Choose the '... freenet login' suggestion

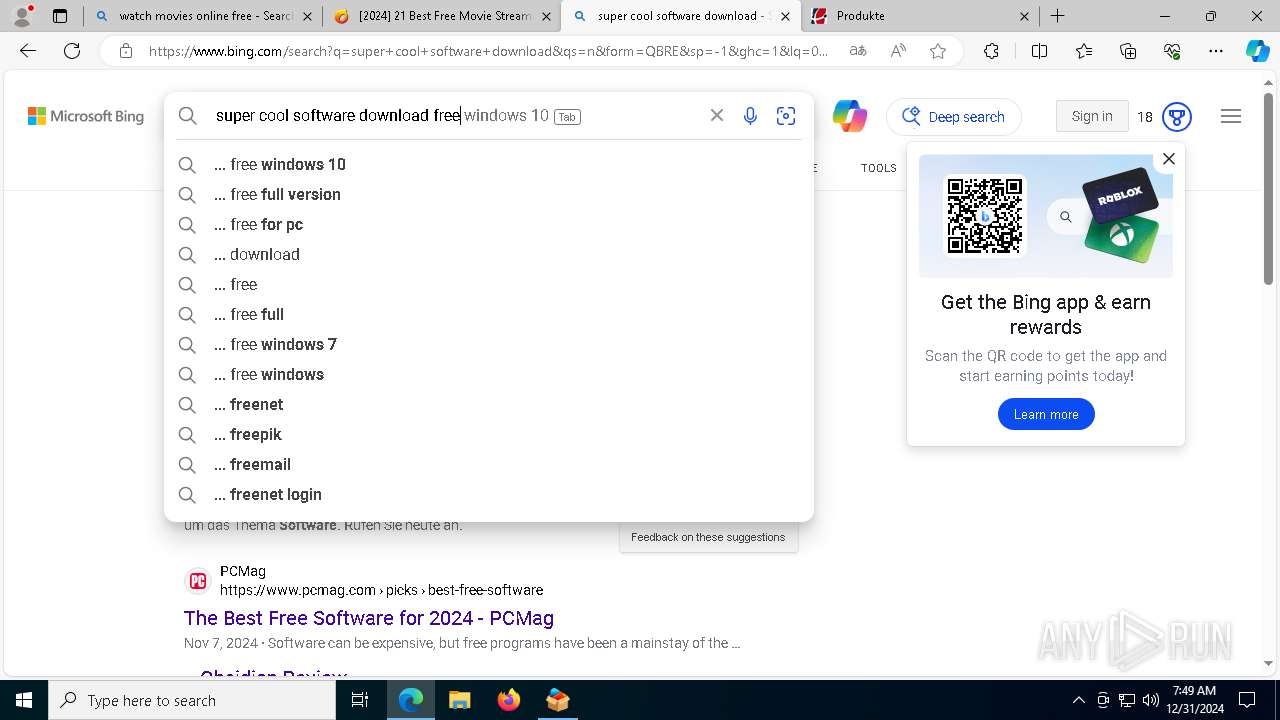[x=489, y=494]
